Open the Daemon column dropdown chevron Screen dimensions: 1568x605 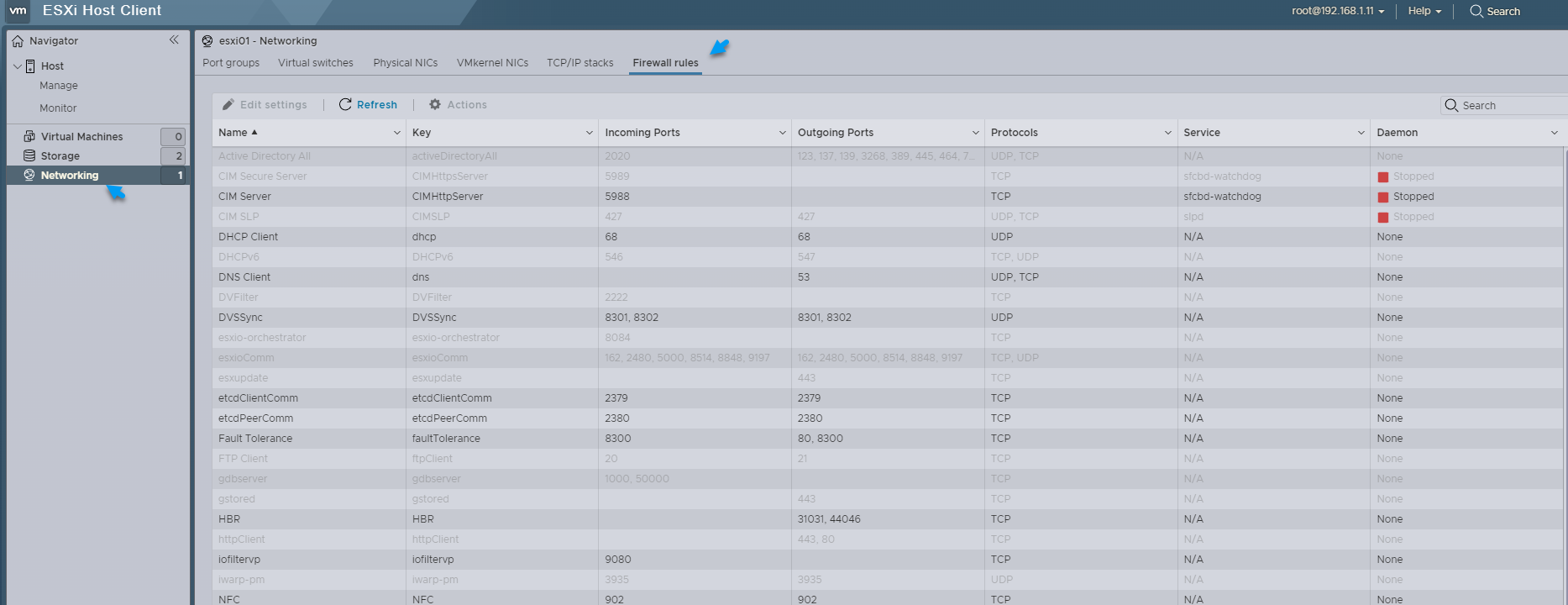tap(1555, 133)
